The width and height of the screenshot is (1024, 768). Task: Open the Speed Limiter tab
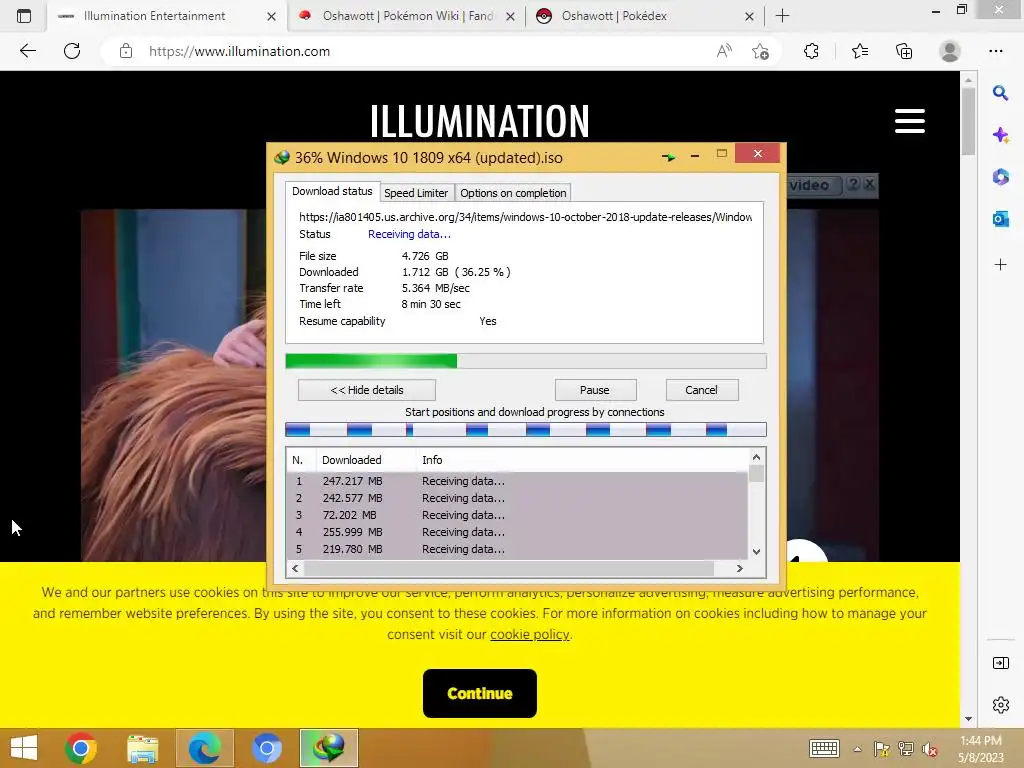tap(416, 193)
